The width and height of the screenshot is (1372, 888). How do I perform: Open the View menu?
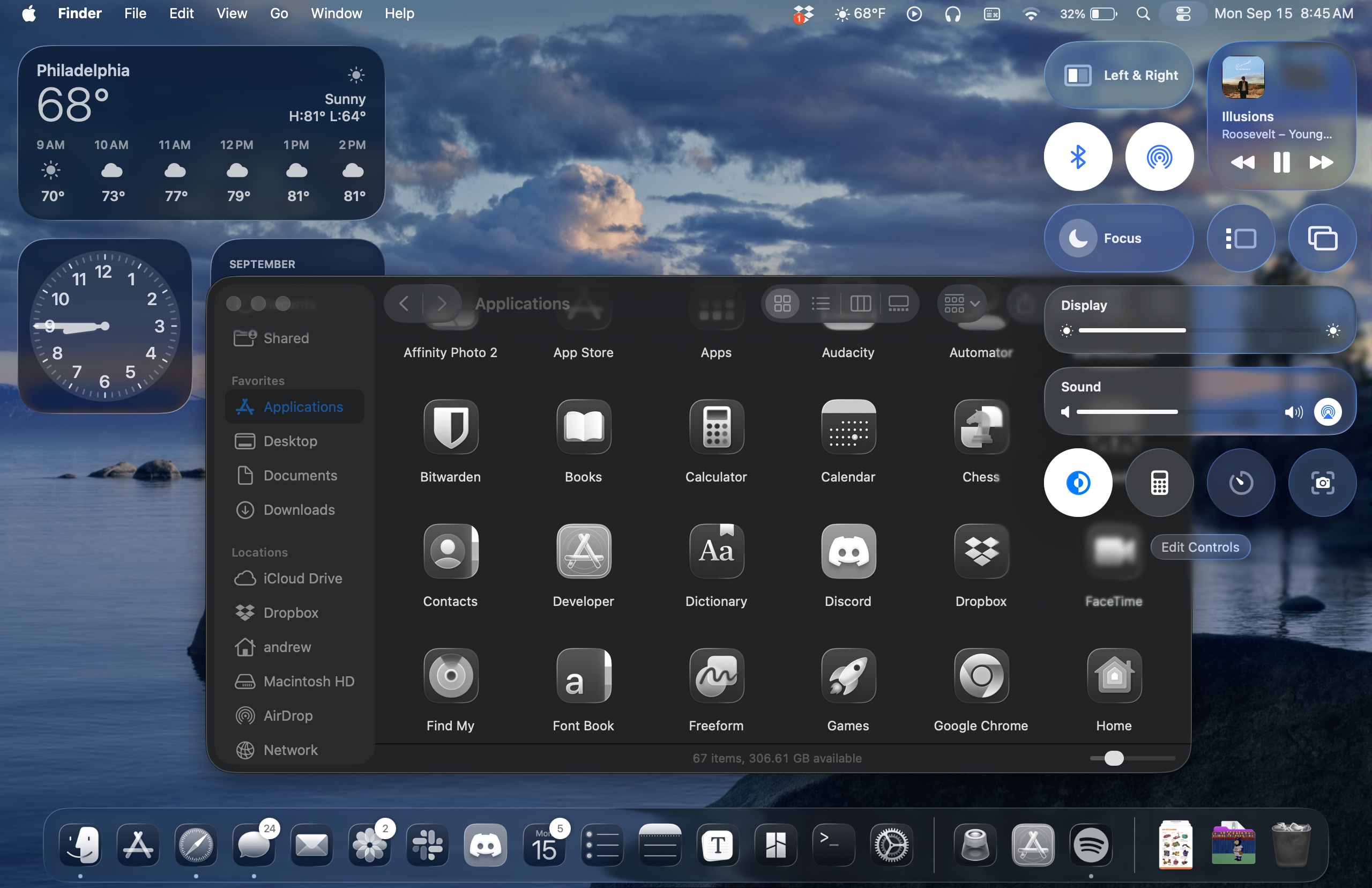(232, 13)
